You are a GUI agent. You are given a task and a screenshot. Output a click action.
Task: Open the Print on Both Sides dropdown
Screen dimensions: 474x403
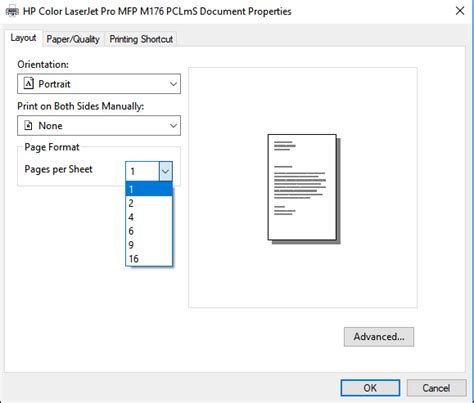(99, 125)
